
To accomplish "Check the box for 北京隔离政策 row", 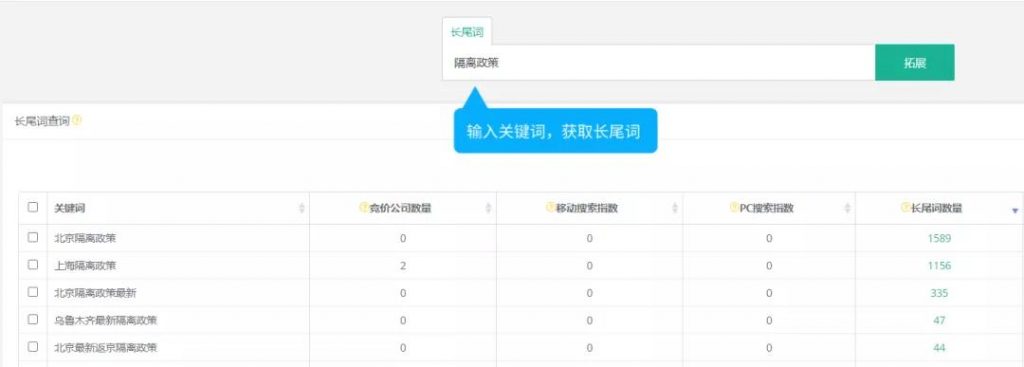I will tap(33, 238).
